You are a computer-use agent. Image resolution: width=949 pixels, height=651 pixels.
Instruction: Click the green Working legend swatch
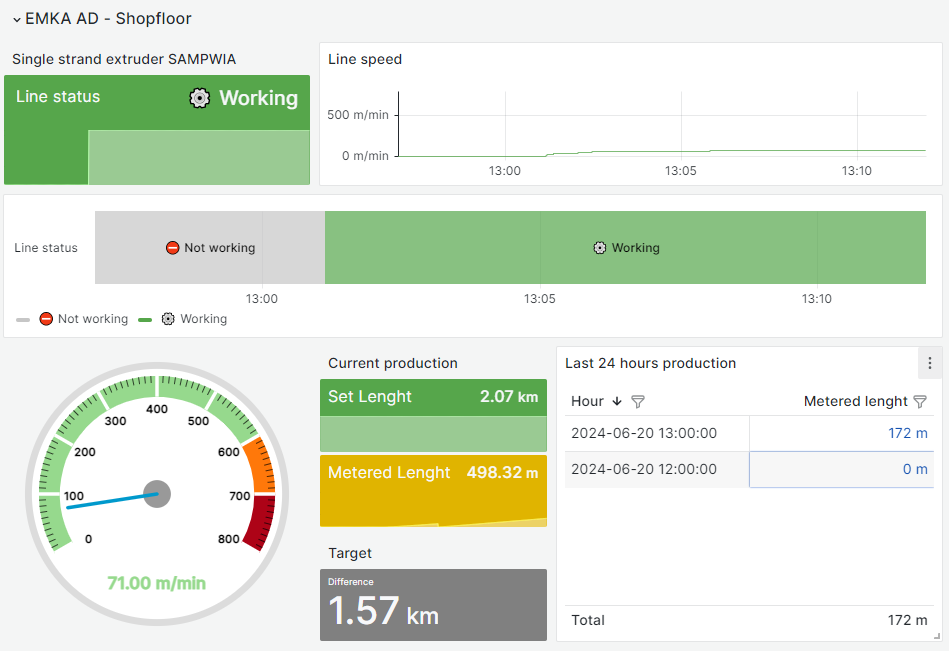(x=145, y=319)
